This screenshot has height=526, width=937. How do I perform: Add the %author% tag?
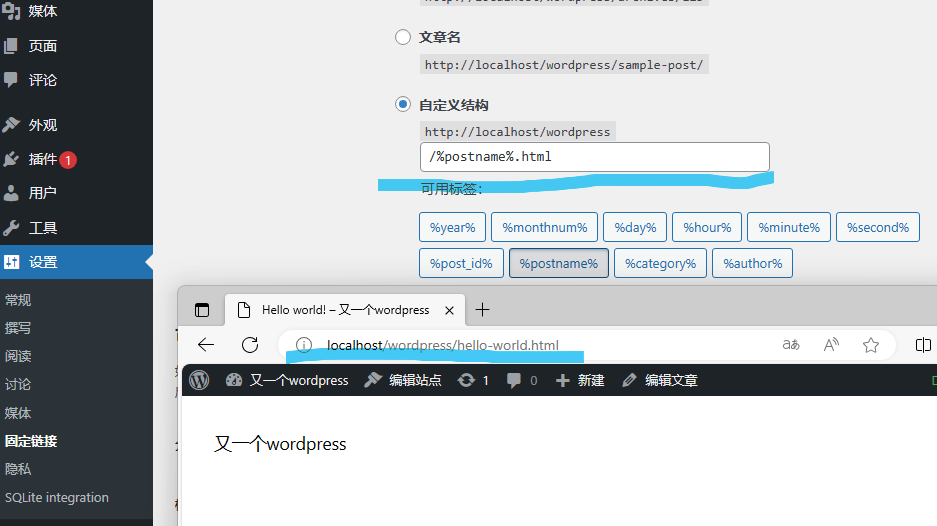tap(752, 264)
